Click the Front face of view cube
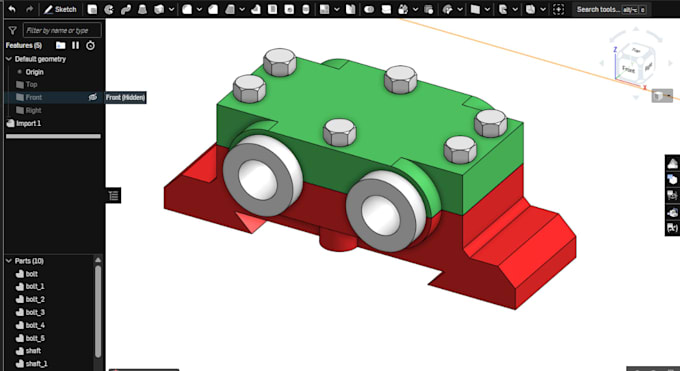 [x=628, y=69]
